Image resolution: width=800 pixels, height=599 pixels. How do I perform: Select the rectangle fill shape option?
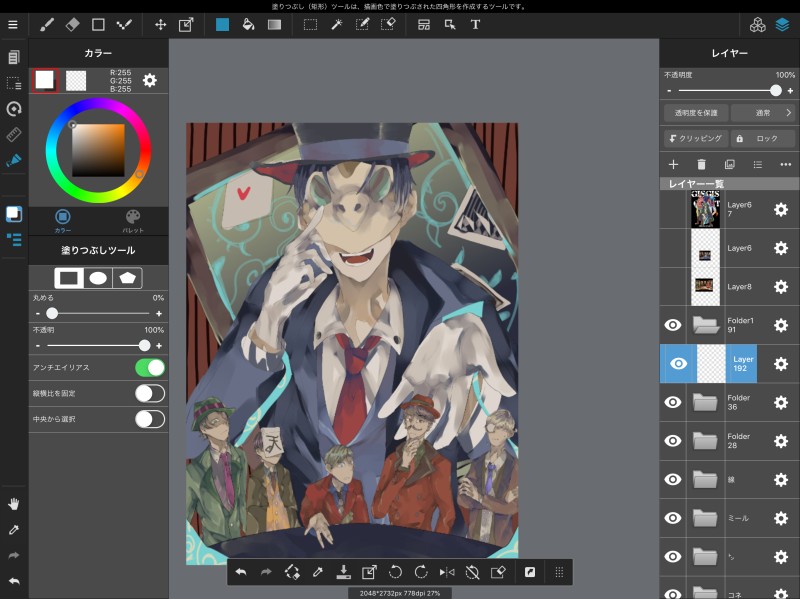point(69,278)
